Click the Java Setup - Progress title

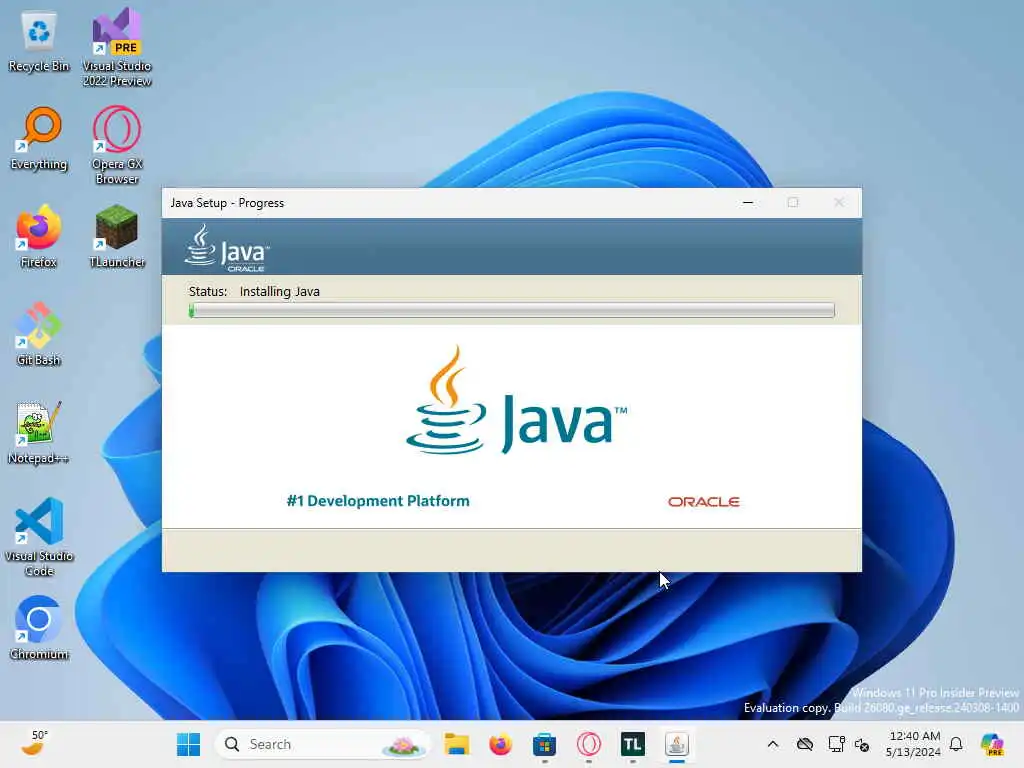coord(227,203)
